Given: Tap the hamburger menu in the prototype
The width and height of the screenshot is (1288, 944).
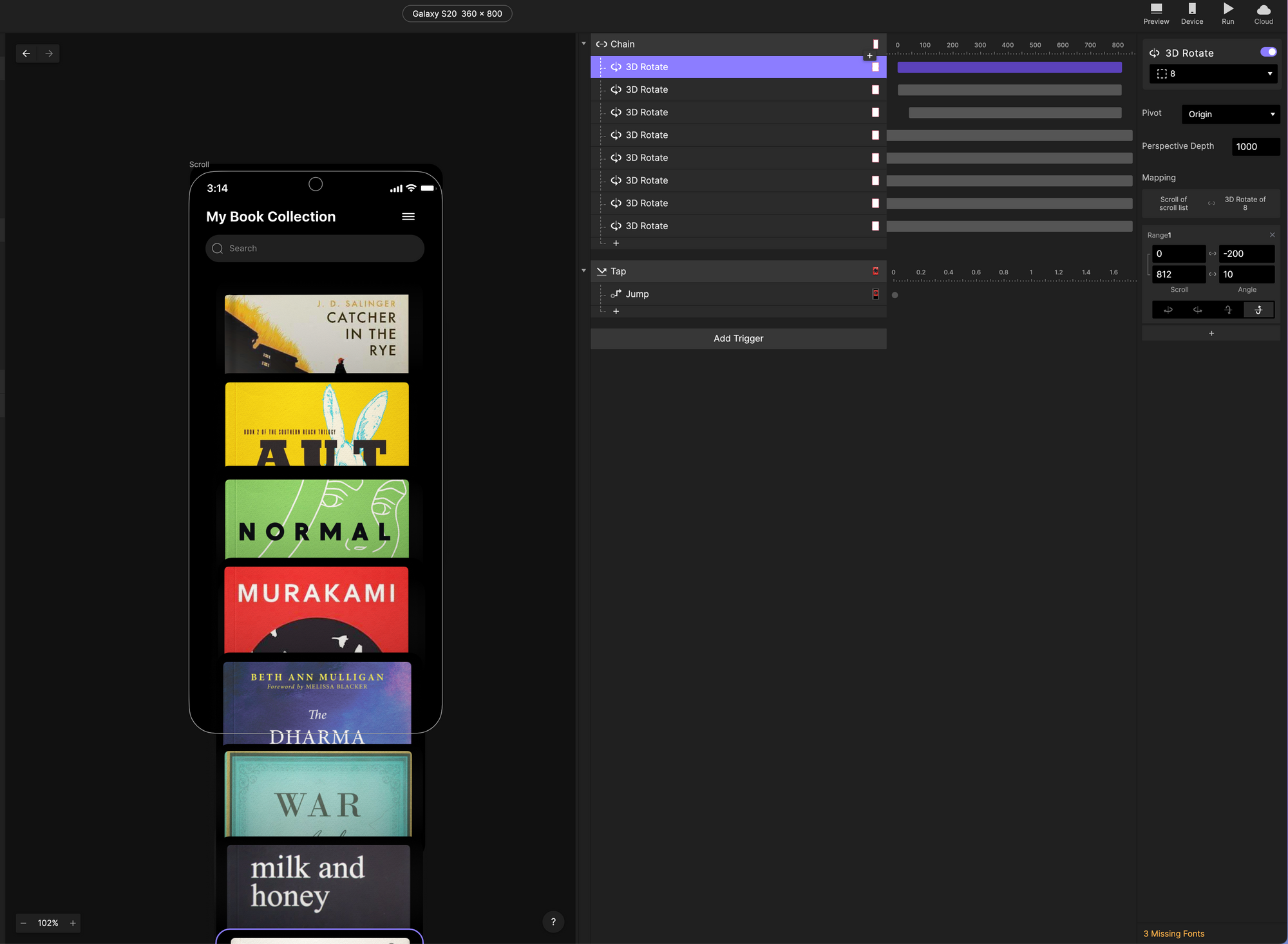Looking at the screenshot, I should tap(408, 216).
